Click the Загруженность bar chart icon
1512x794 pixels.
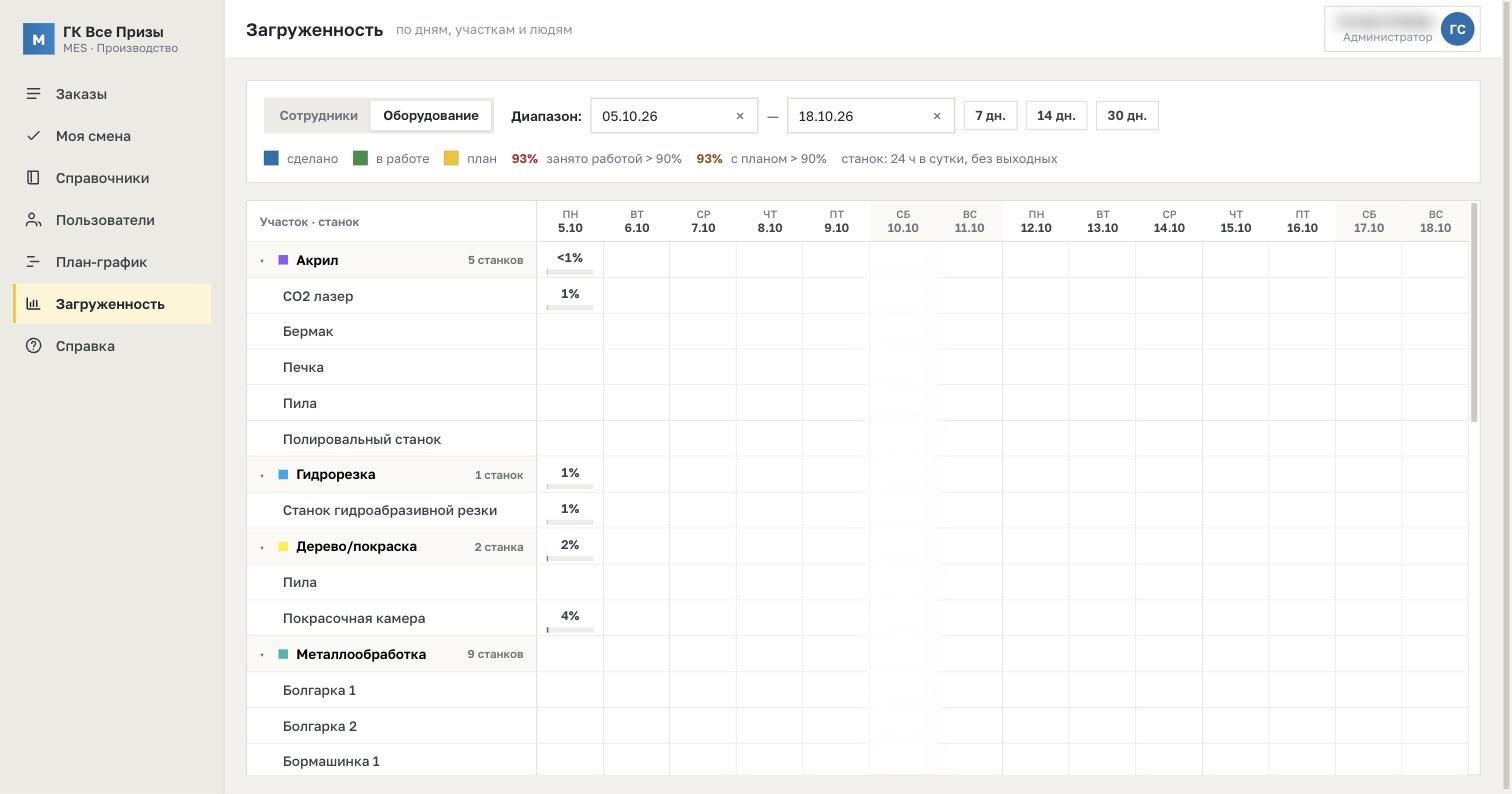coord(33,304)
